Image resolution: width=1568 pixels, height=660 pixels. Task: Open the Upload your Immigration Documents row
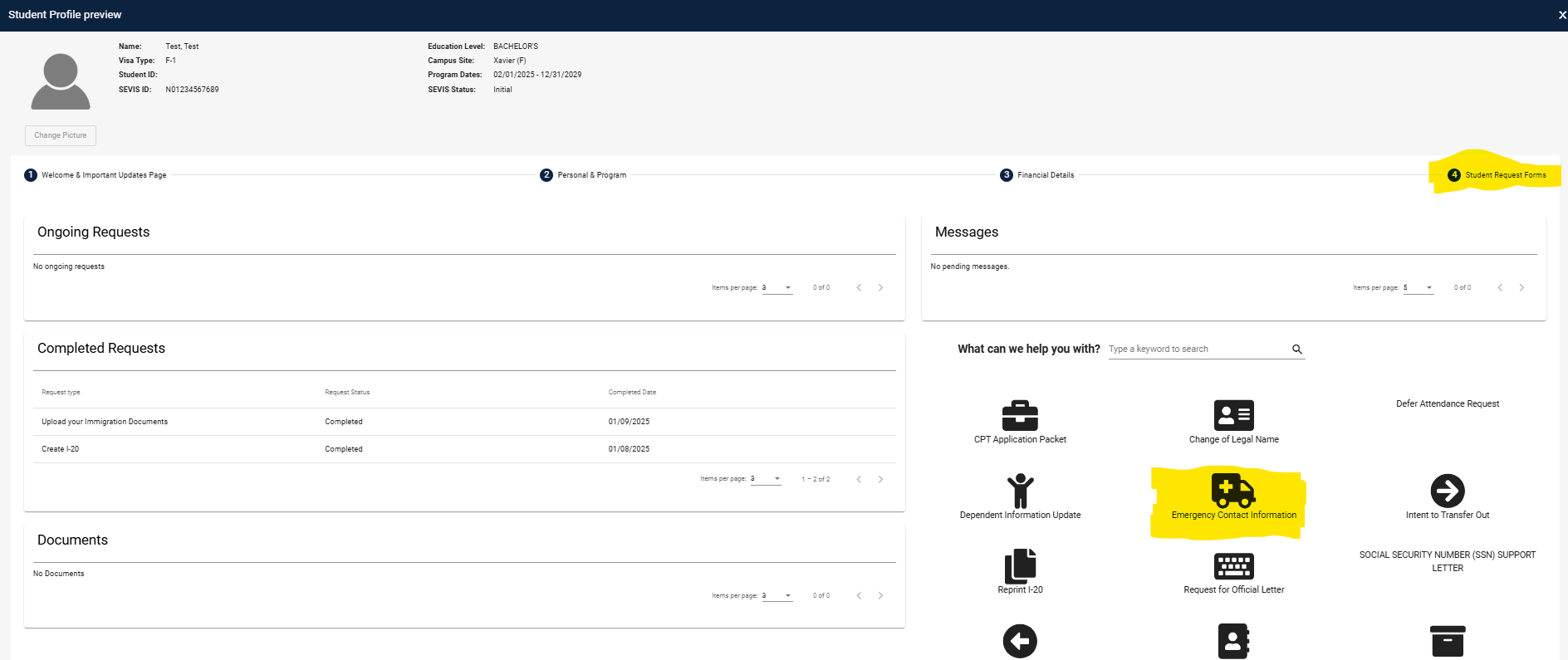pyautogui.click(x=464, y=422)
